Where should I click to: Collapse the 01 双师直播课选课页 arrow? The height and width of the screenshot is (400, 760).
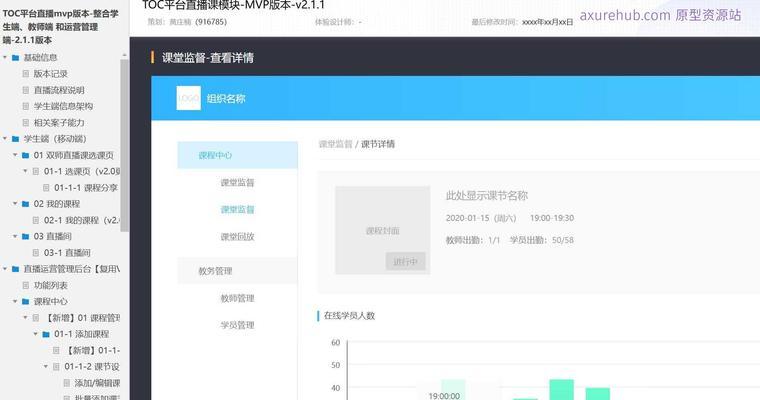(16, 155)
